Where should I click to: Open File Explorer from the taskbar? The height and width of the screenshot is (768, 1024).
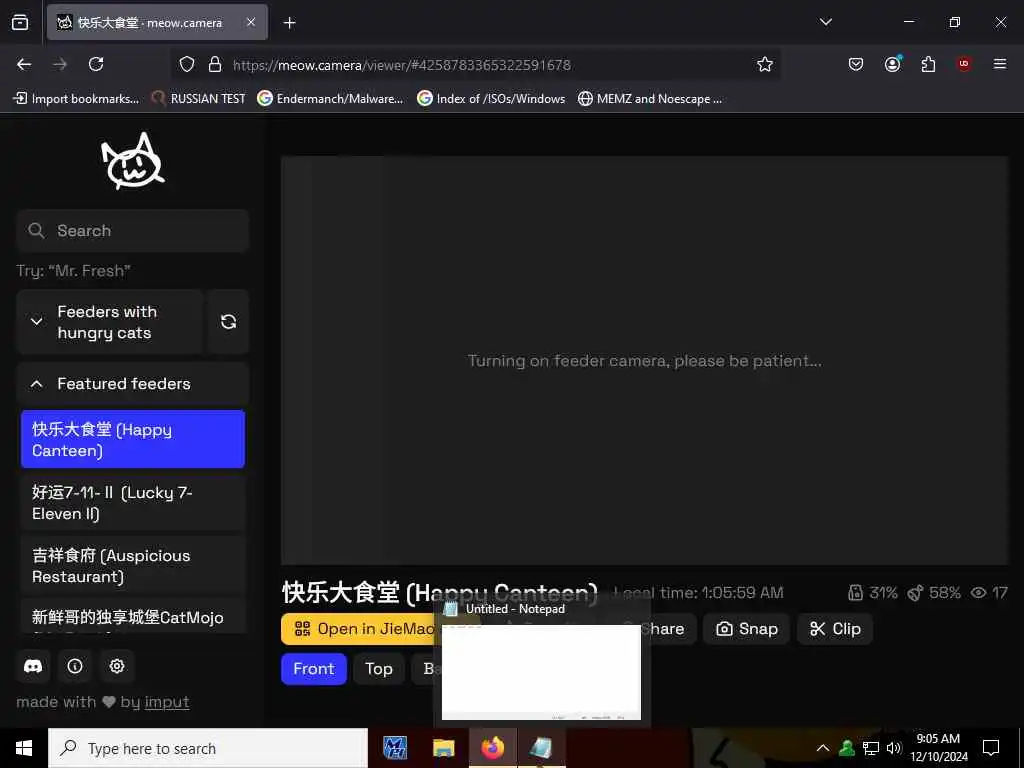[x=444, y=748]
